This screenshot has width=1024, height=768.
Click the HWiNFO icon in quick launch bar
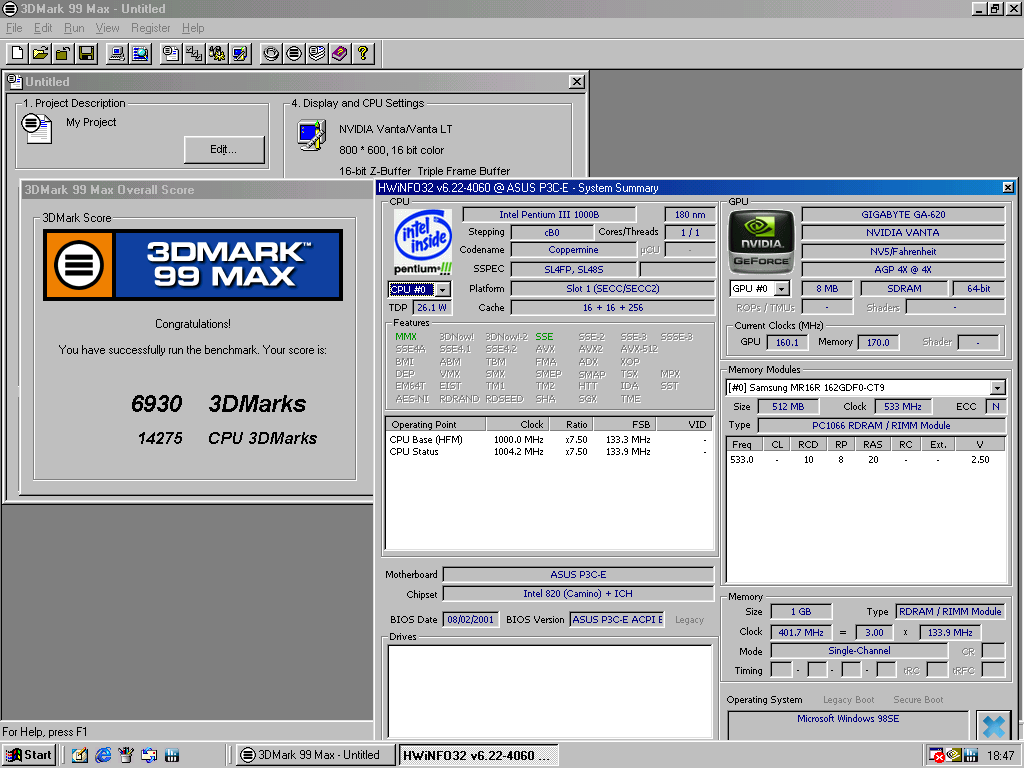pos(172,755)
